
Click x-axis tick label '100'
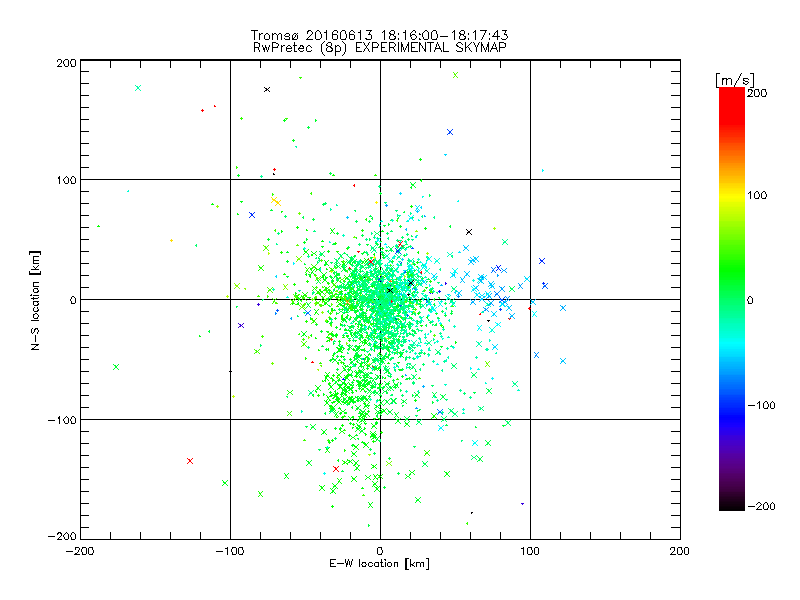pyautogui.click(x=530, y=551)
